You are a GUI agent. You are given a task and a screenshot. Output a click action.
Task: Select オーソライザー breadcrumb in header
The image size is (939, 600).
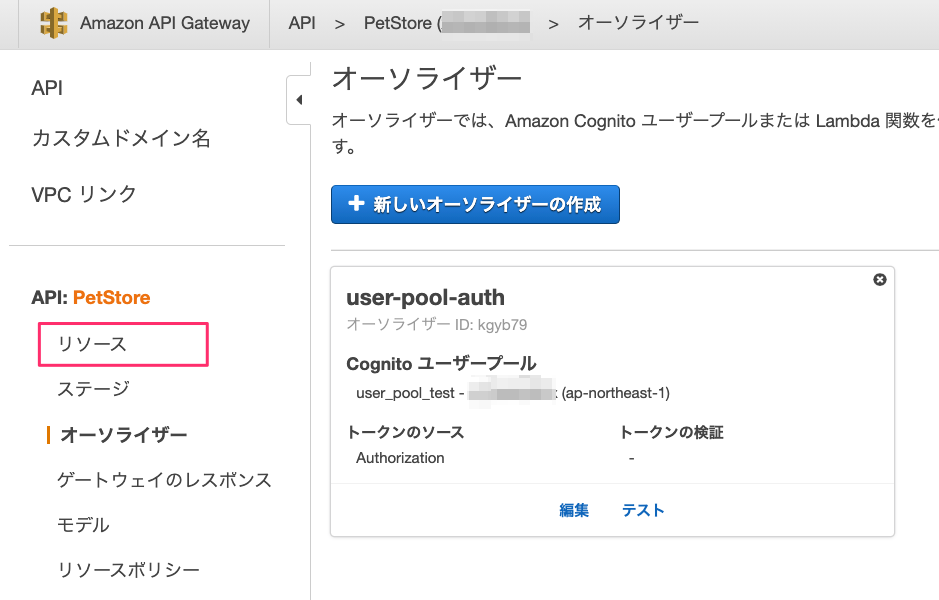click(638, 23)
